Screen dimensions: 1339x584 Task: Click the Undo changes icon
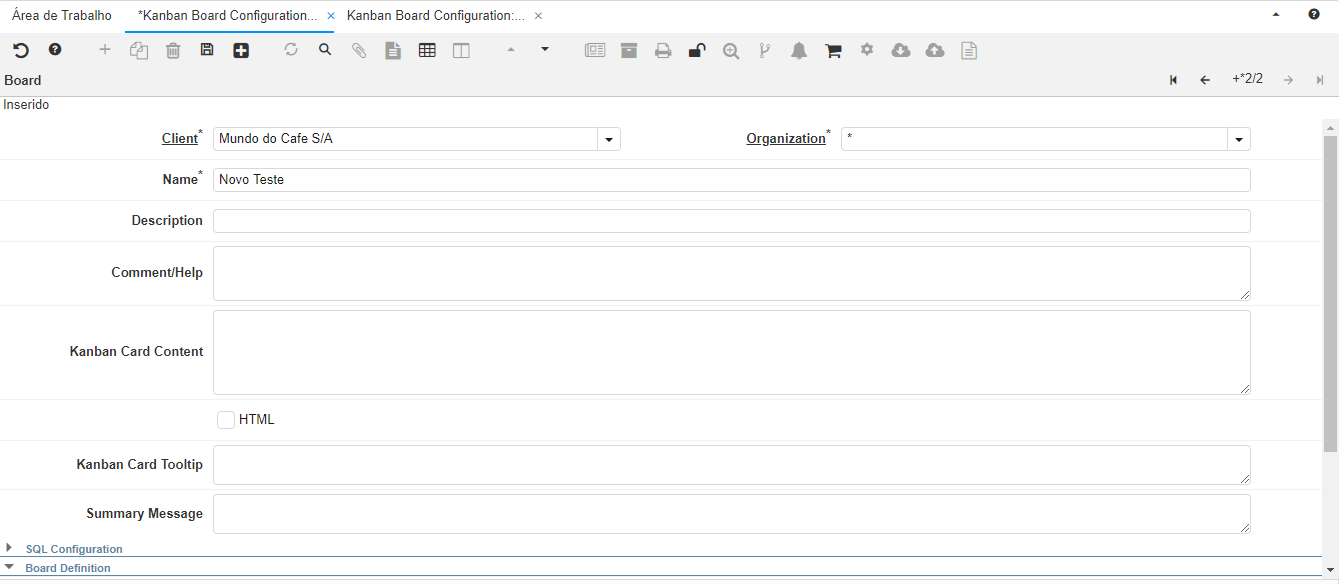21,50
